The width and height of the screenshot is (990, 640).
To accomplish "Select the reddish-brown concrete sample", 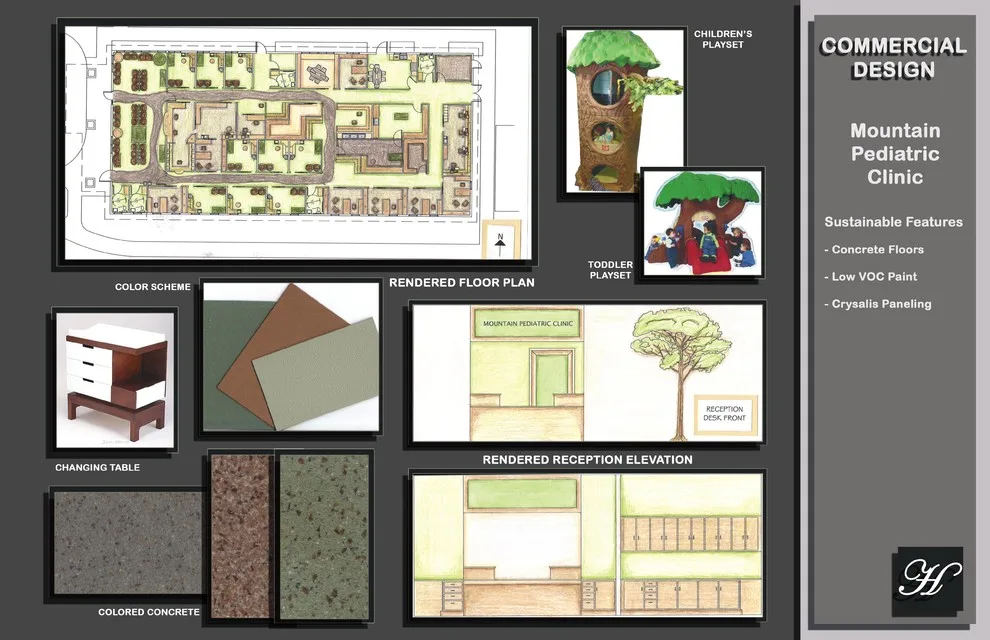I will coord(241,536).
